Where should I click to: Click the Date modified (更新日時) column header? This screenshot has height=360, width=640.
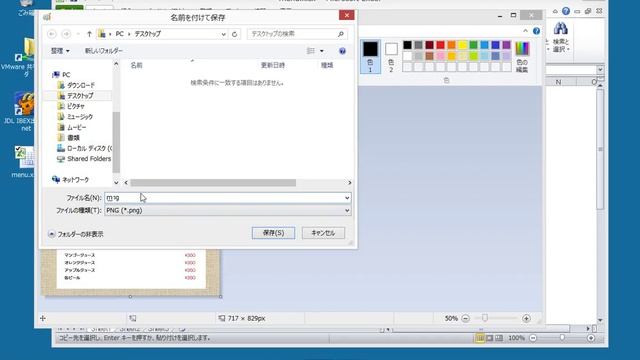click(x=273, y=65)
